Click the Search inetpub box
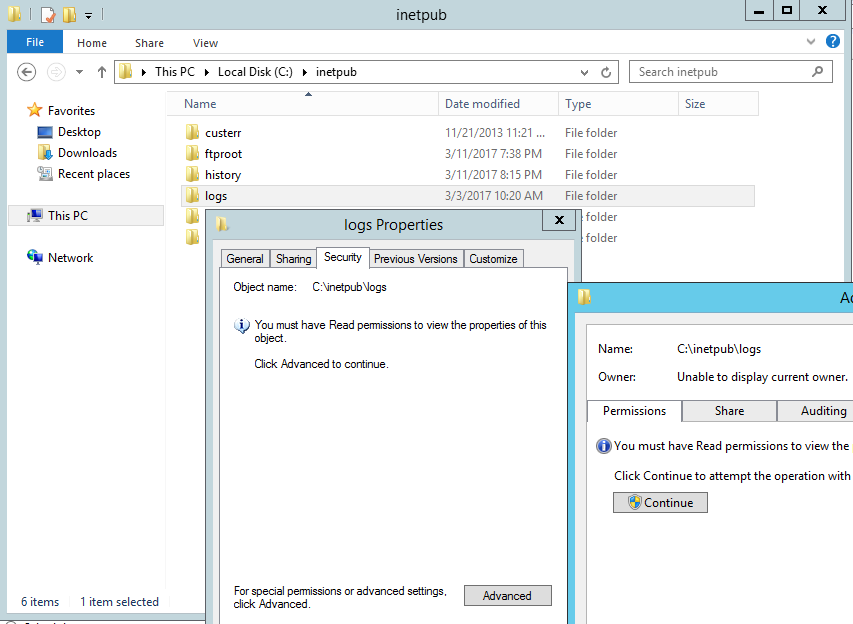The height and width of the screenshot is (624, 853). coord(731,72)
